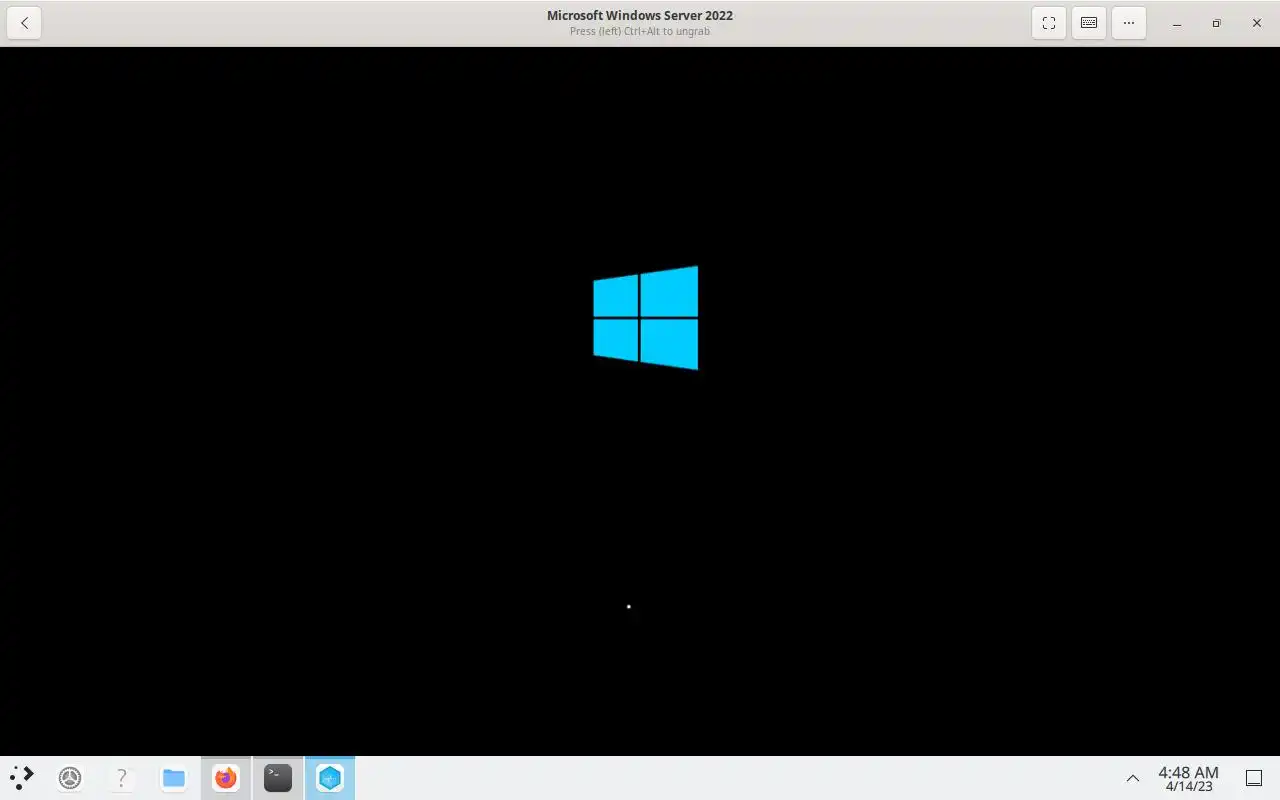Open System Settings from the taskbar

(x=70, y=778)
